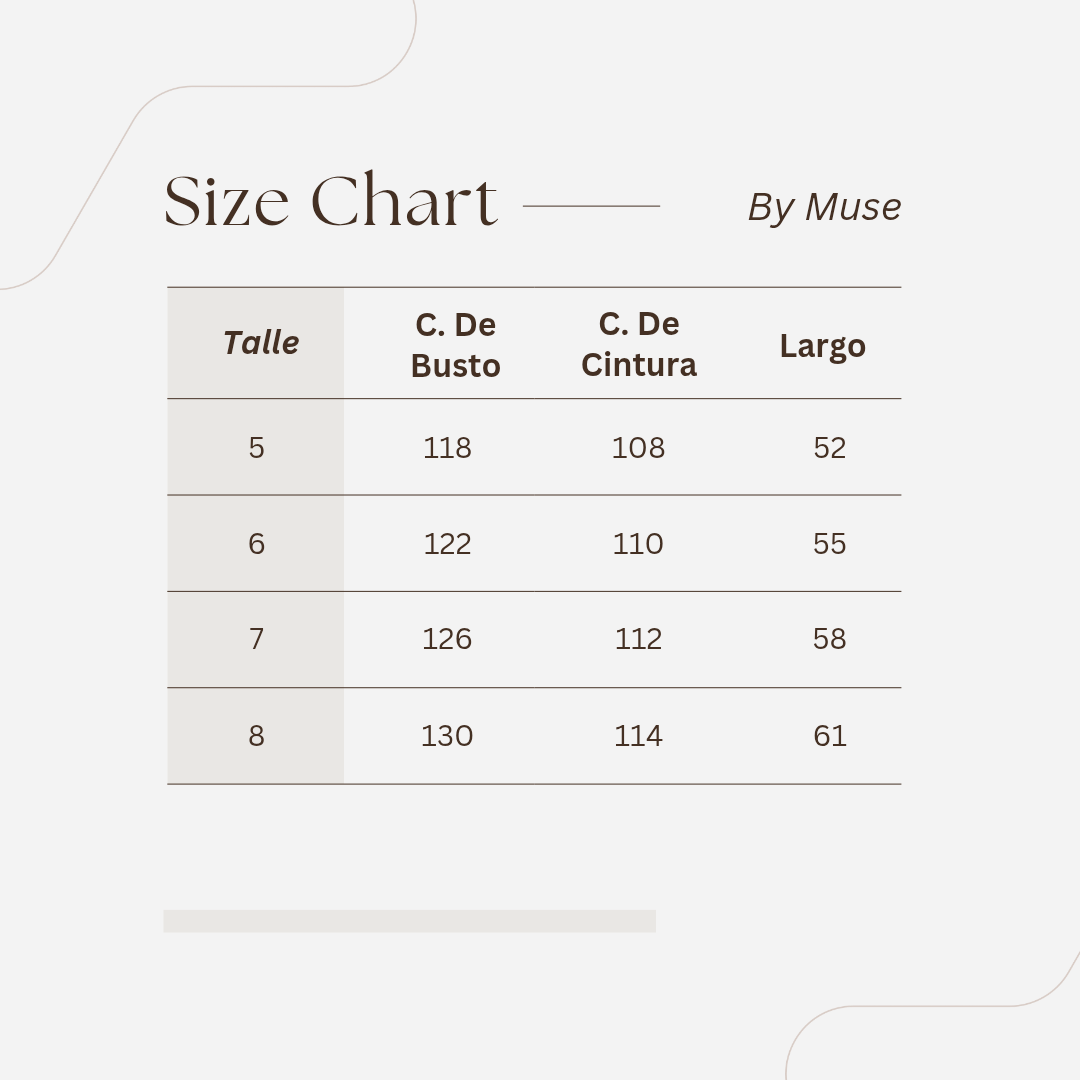Click the cintura value 112
This screenshot has width=1080, height=1080.
(638, 638)
